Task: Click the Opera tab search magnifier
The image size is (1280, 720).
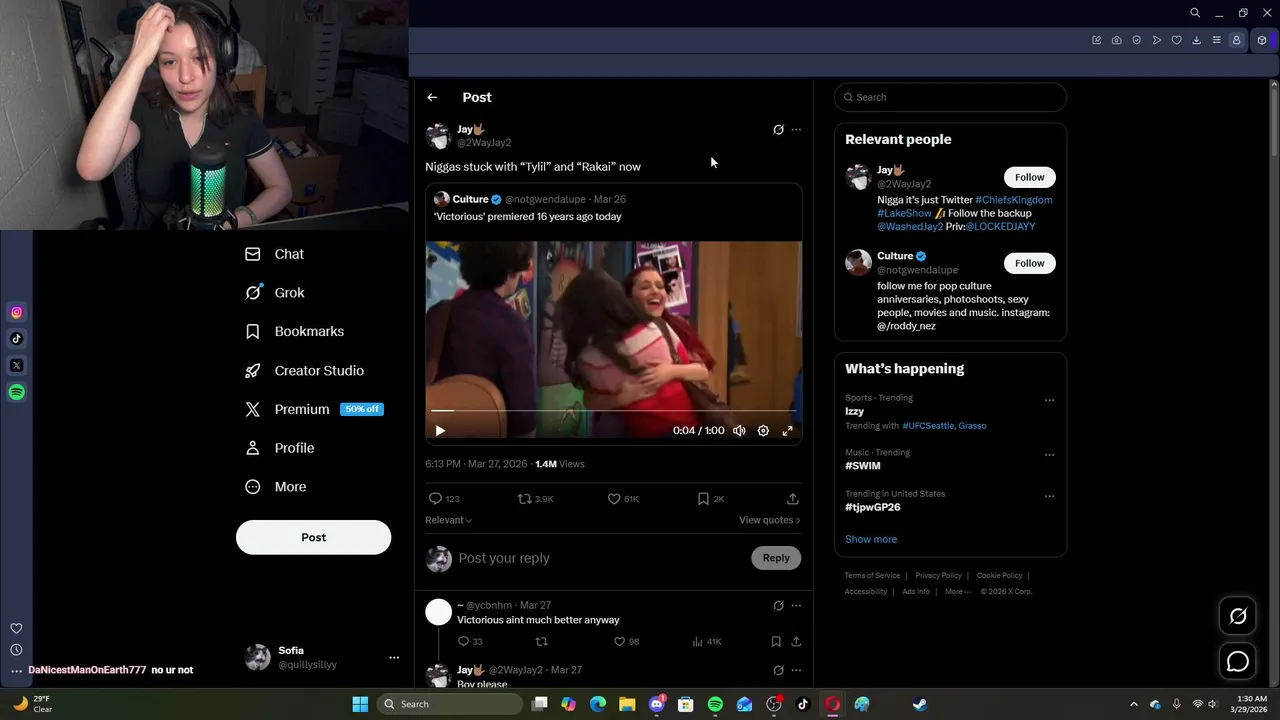Action: click(1195, 13)
